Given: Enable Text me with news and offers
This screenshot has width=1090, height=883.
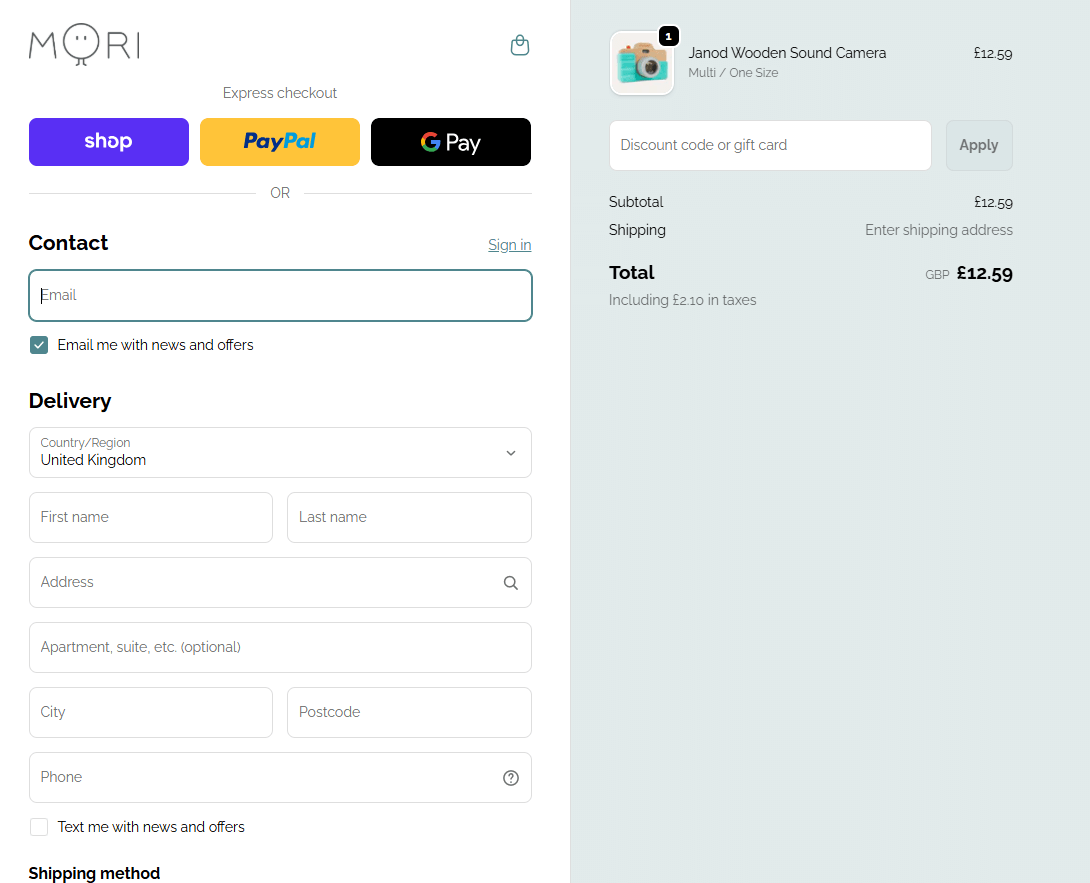Looking at the screenshot, I should [x=39, y=827].
